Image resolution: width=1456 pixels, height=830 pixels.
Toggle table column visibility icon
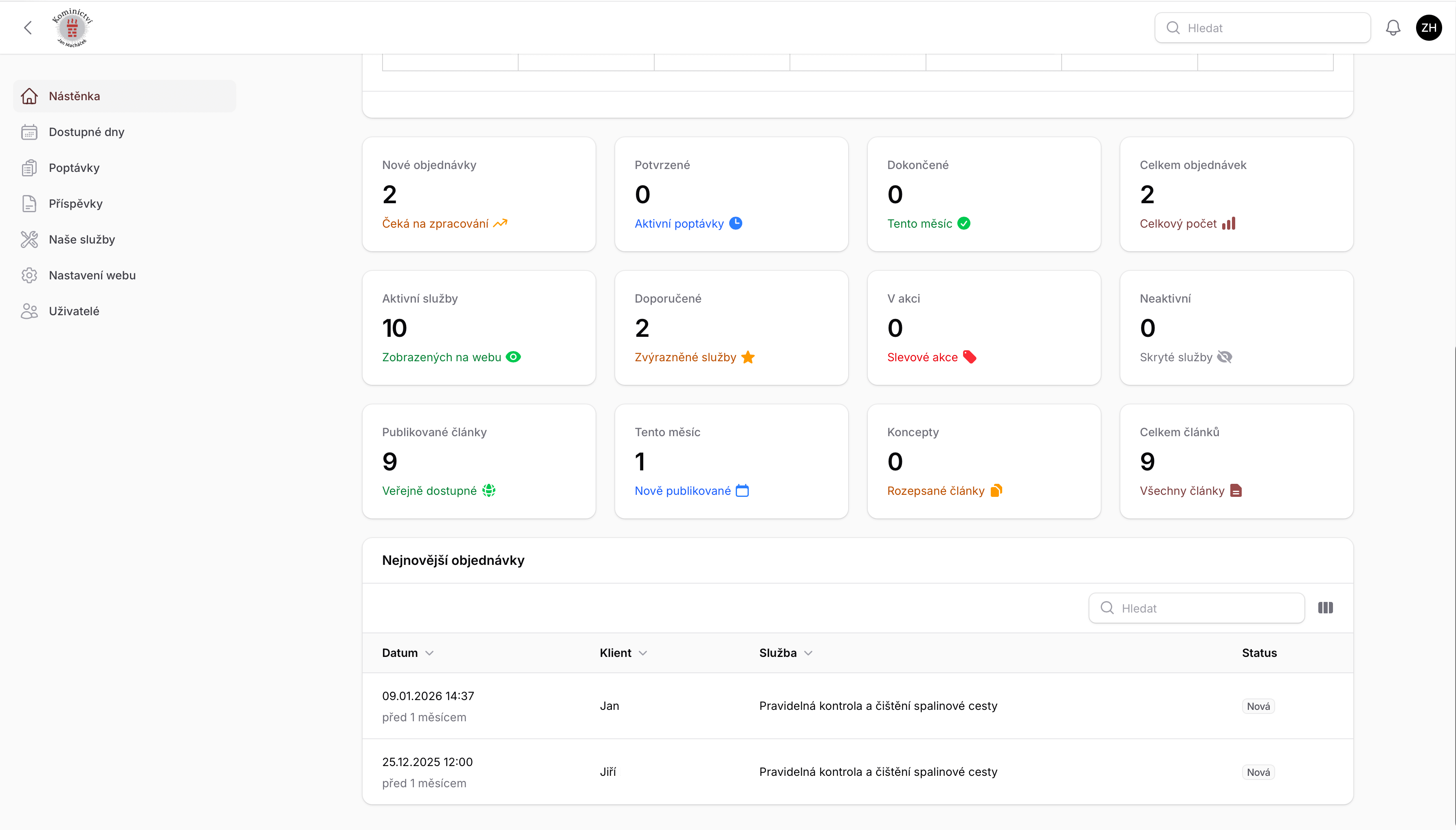1326,608
